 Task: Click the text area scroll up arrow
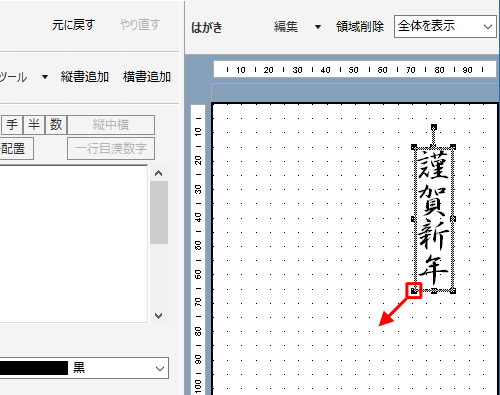tap(159, 173)
